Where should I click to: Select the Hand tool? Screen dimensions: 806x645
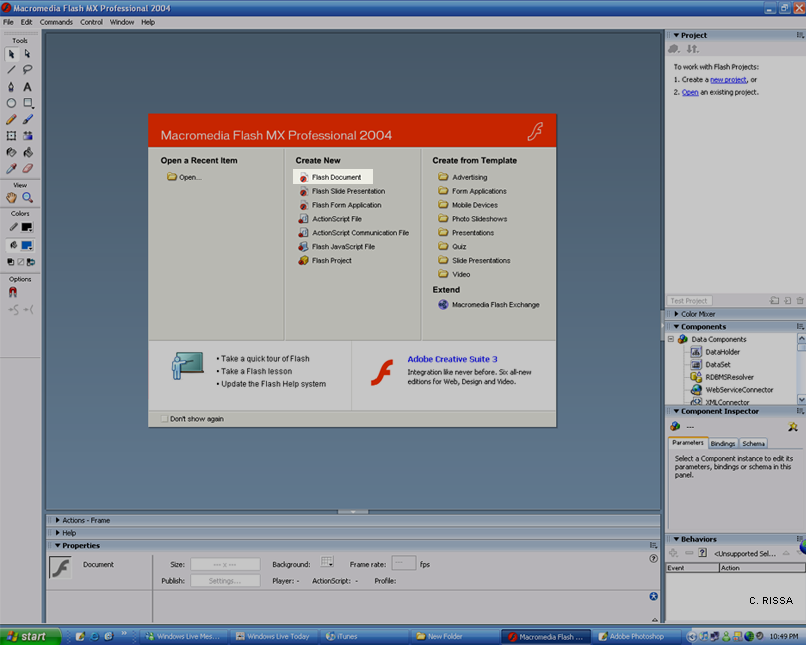[x=11, y=197]
